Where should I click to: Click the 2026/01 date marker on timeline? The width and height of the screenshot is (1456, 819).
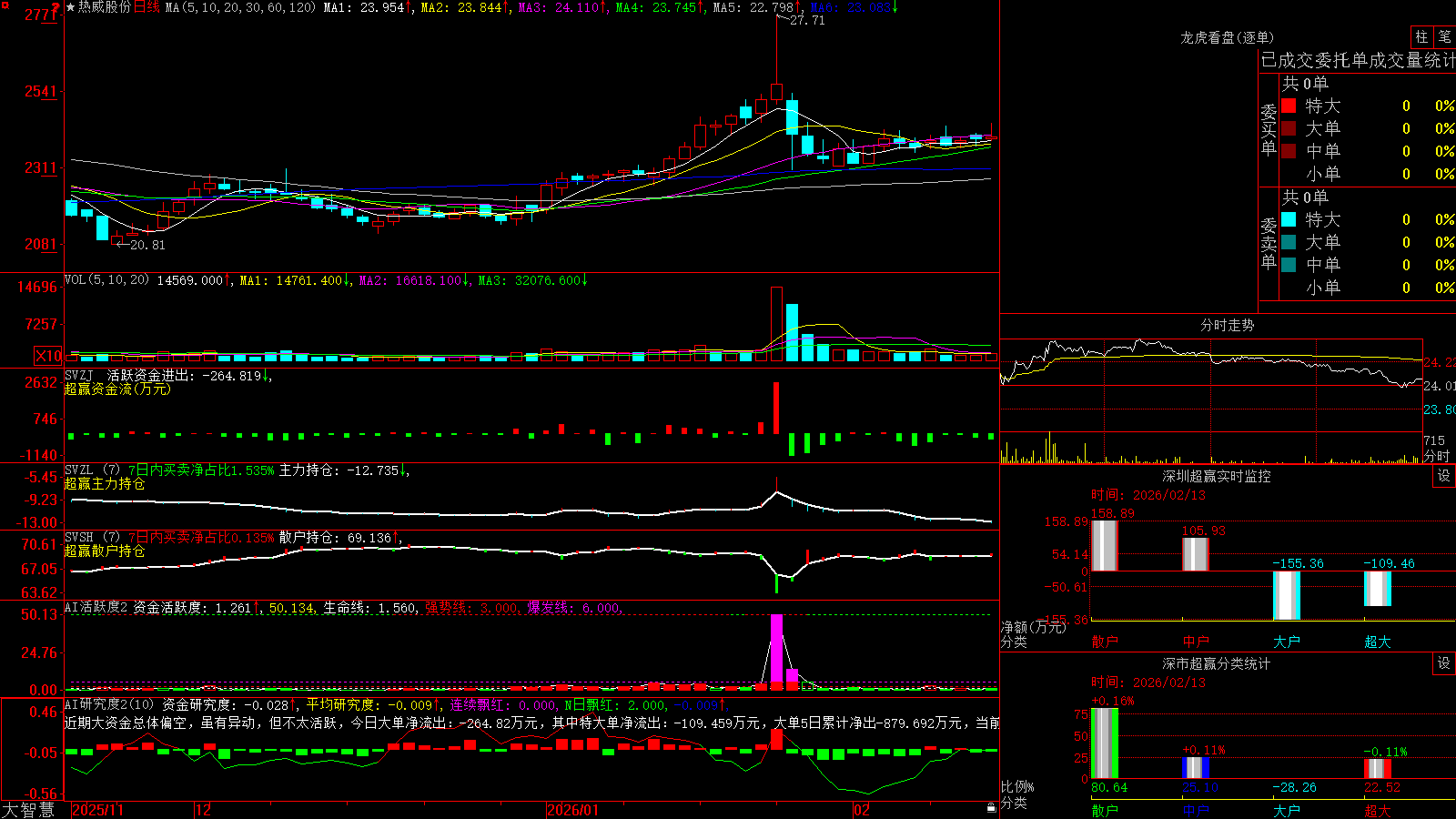tap(572, 810)
